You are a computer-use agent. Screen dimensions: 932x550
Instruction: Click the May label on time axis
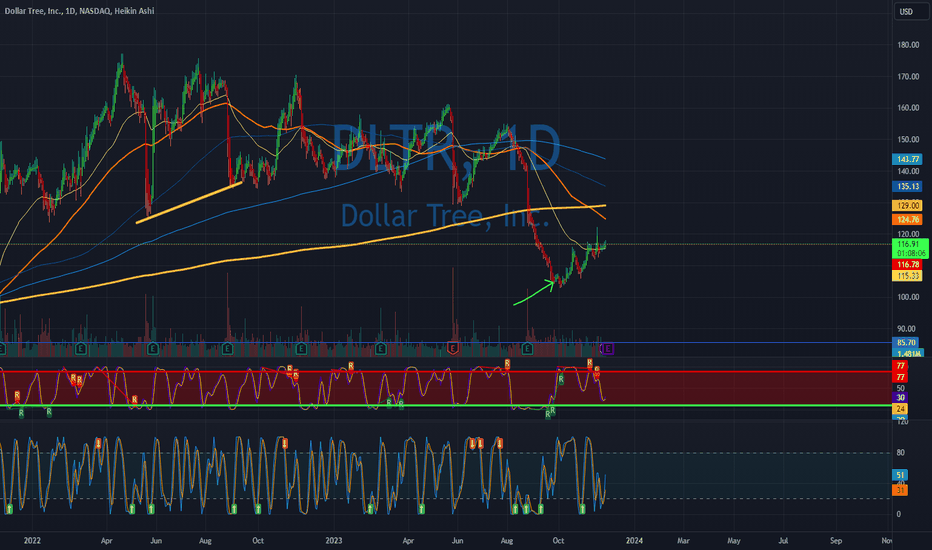click(x=733, y=540)
